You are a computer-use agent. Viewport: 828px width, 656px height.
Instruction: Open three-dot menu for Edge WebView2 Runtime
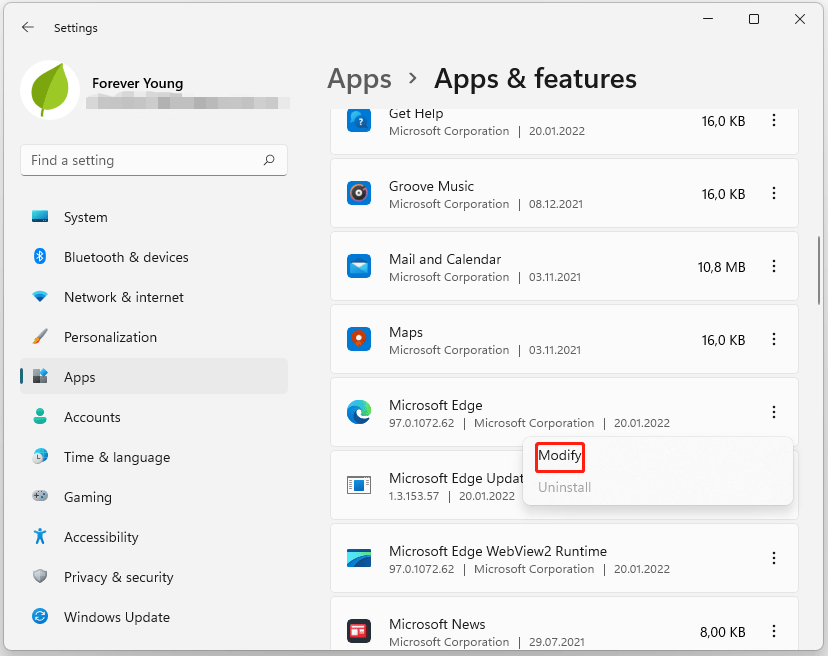point(774,558)
